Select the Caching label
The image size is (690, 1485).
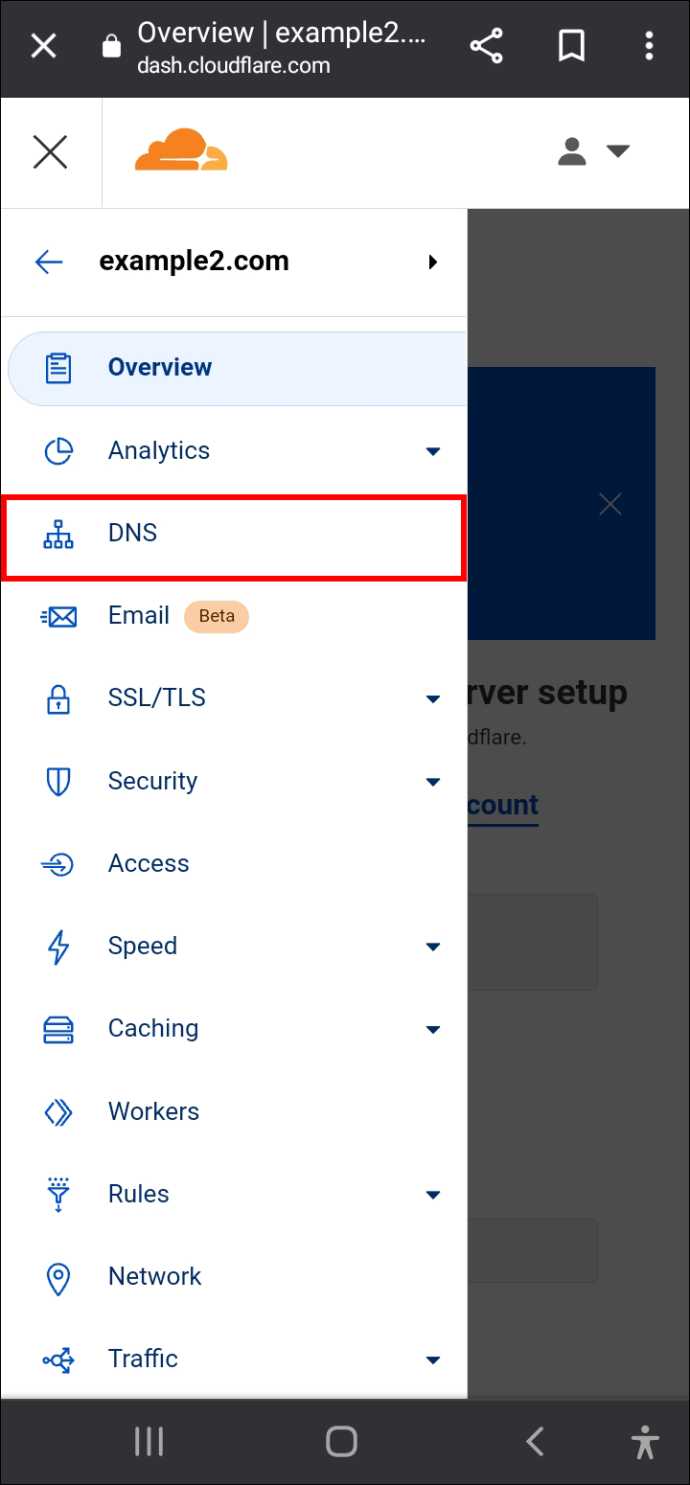(x=154, y=1029)
